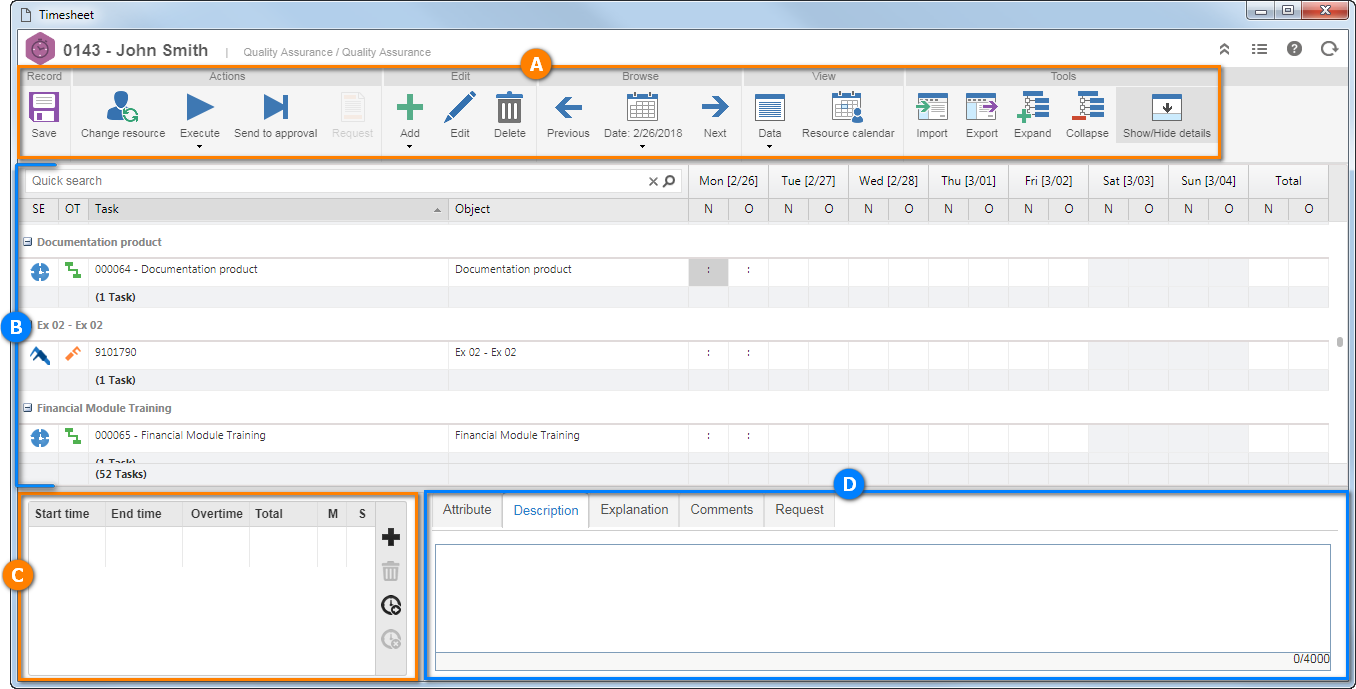The image size is (1356, 689).
Task: Select Mon normal hours cell for task 000064
Action: point(708,270)
